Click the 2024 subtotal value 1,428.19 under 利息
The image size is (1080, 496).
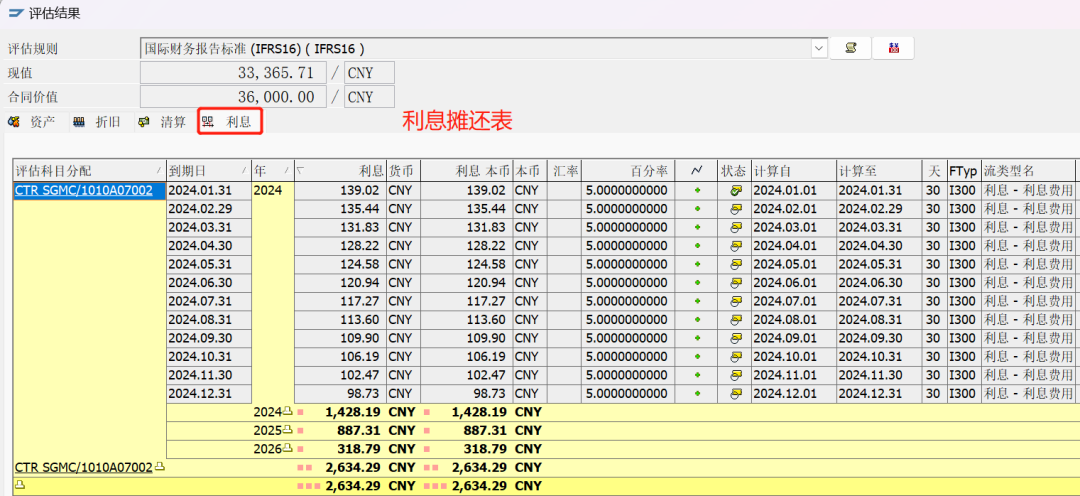point(355,412)
